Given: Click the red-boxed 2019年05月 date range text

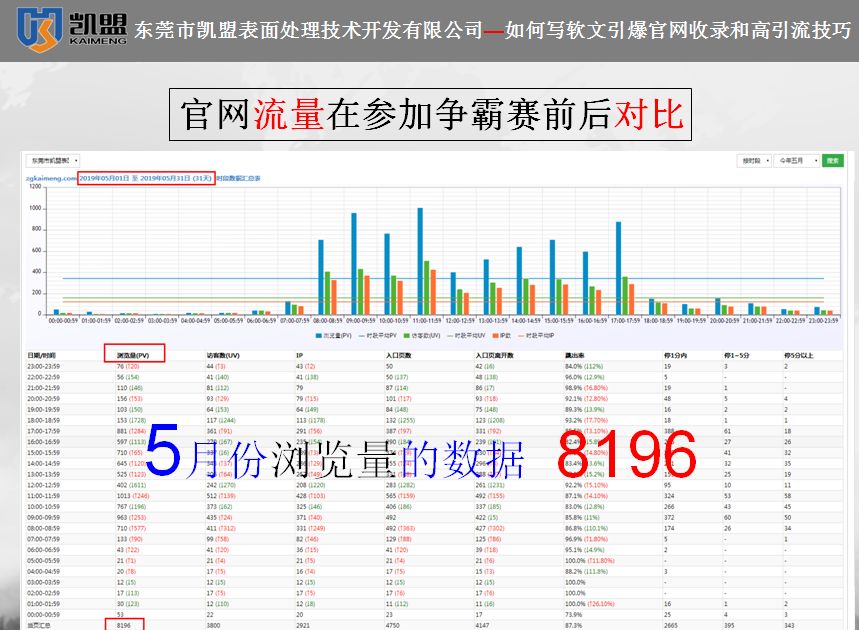Looking at the screenshot, I should [x=145, y=178].
